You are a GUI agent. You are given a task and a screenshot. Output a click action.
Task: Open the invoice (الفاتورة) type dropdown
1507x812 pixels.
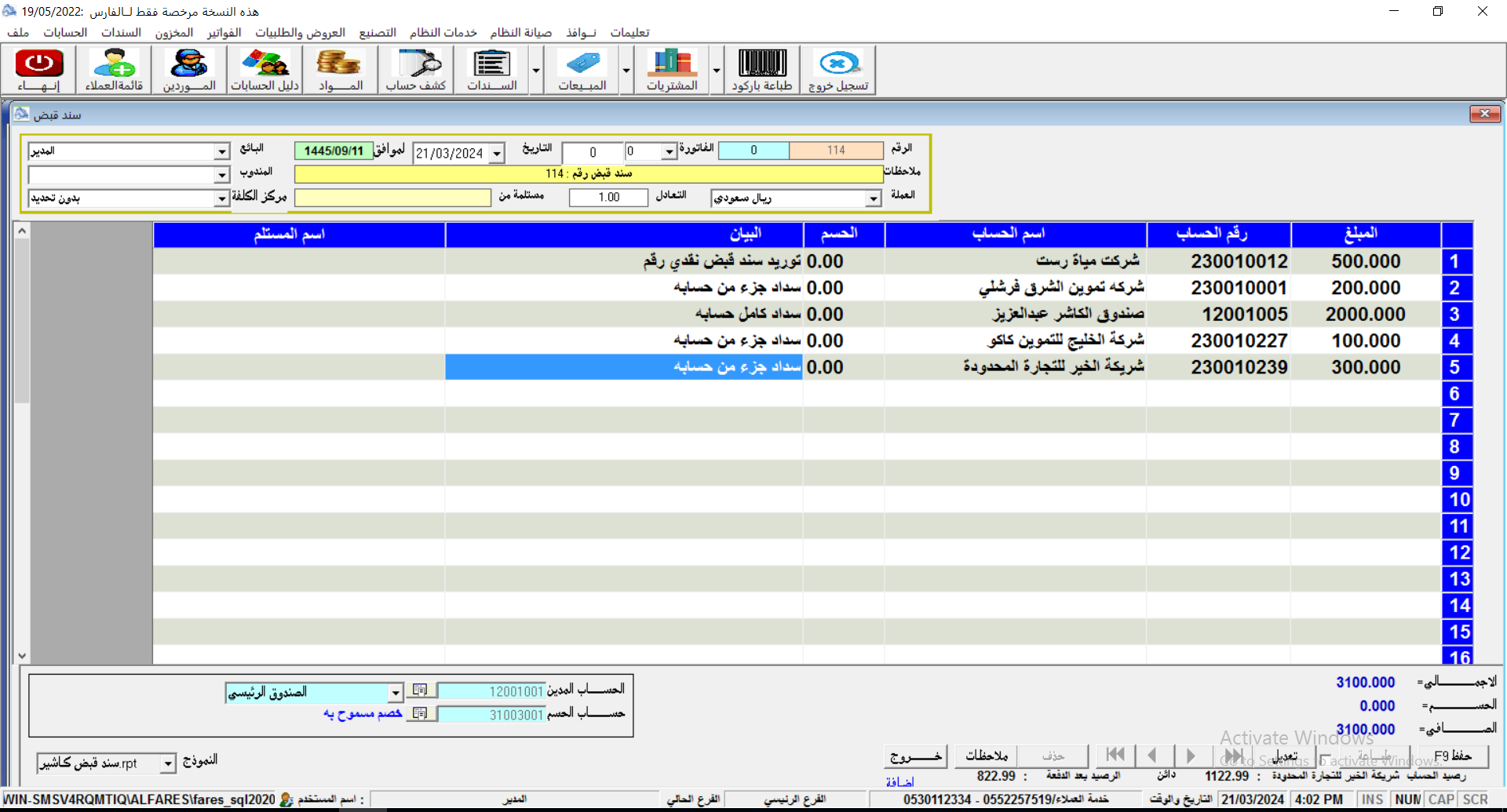pos(669,151)
